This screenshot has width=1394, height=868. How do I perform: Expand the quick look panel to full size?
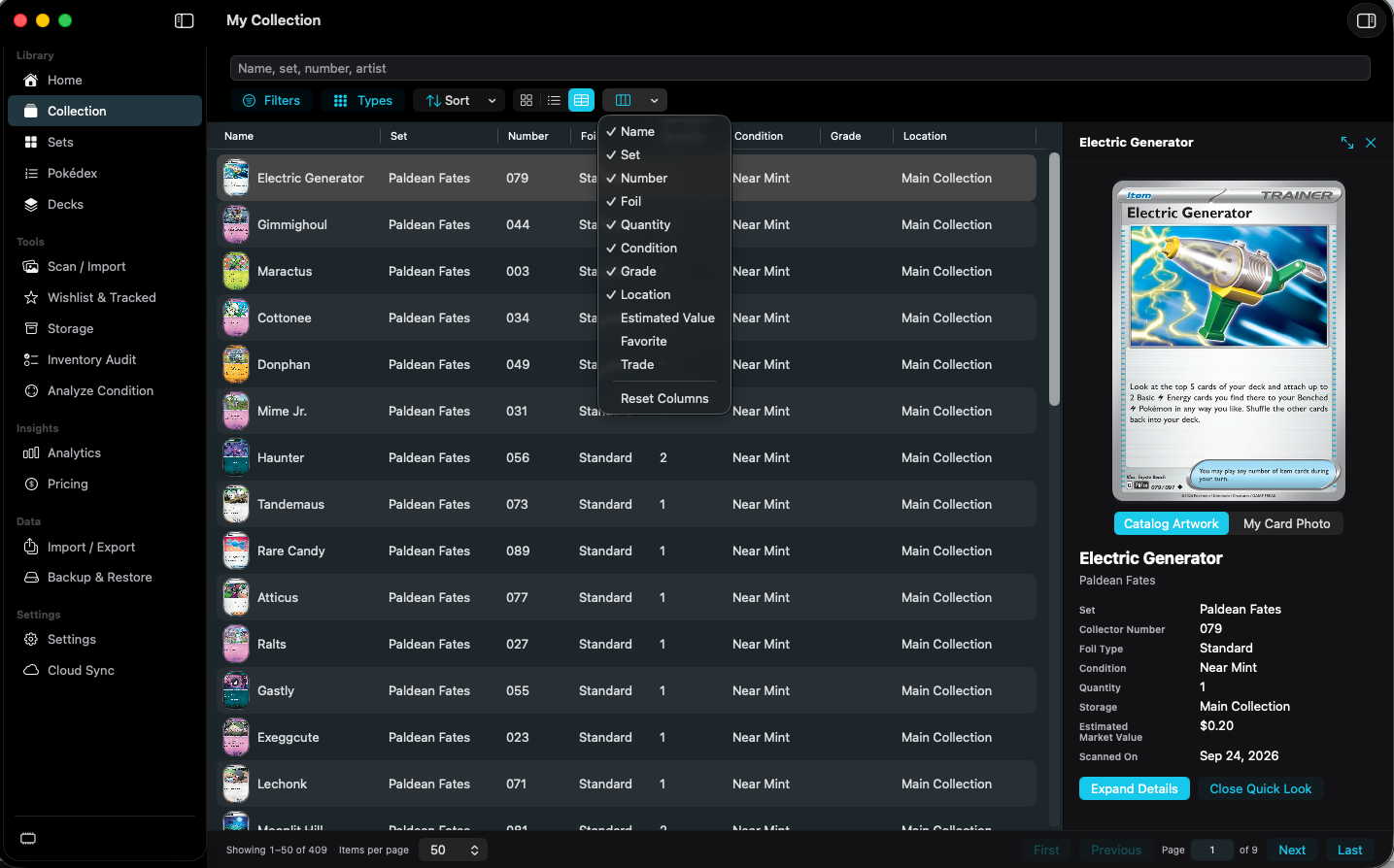(x=1347, y=143)
